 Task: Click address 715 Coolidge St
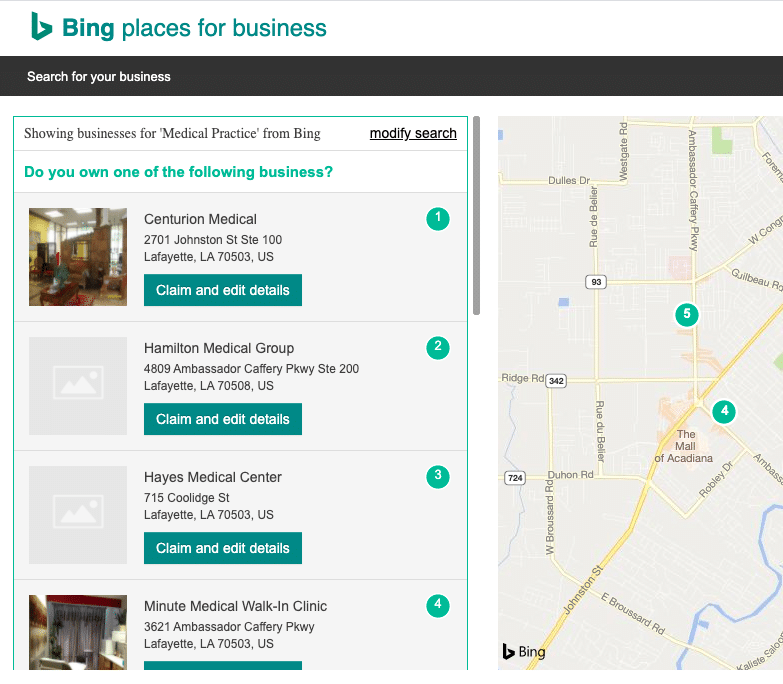(x=187, y=497)
